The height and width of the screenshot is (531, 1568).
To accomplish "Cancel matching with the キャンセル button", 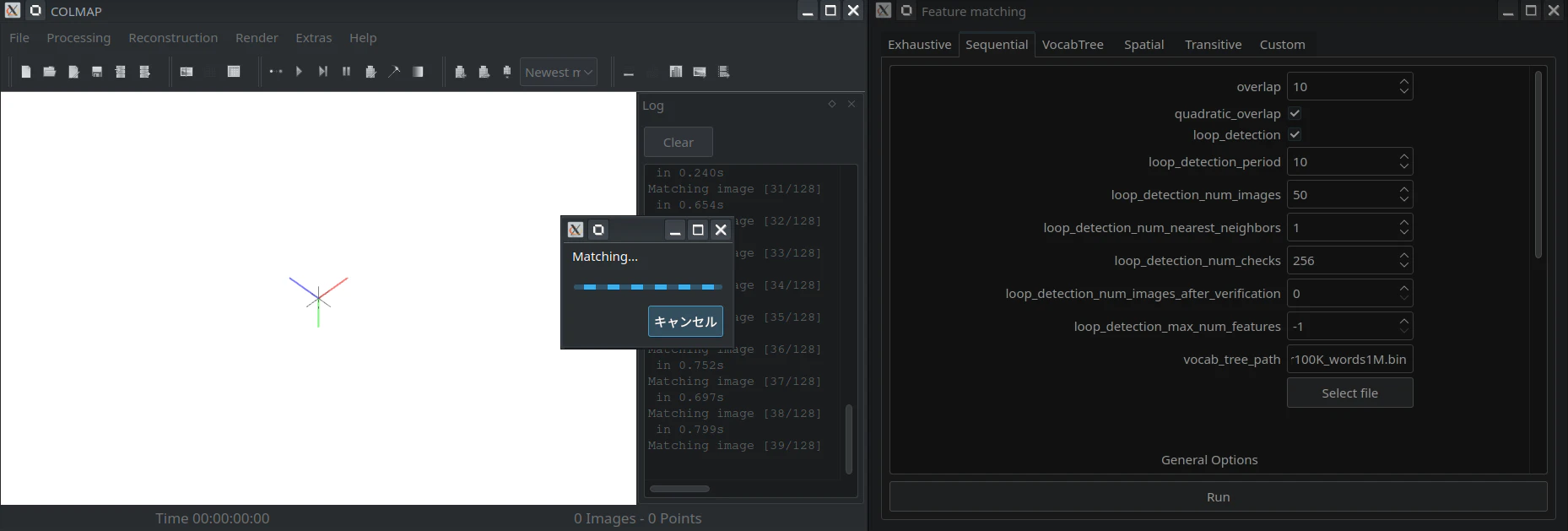I will [685, 322].
